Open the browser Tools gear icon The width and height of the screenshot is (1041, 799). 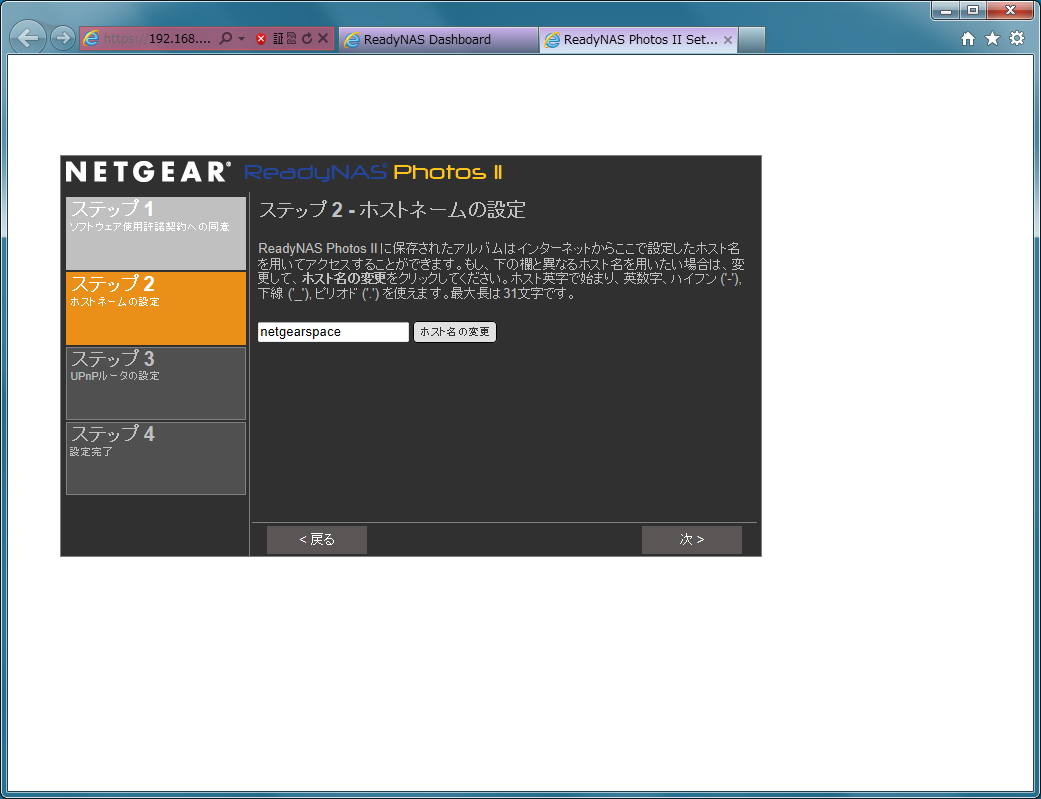click(x=1016, y=39)
